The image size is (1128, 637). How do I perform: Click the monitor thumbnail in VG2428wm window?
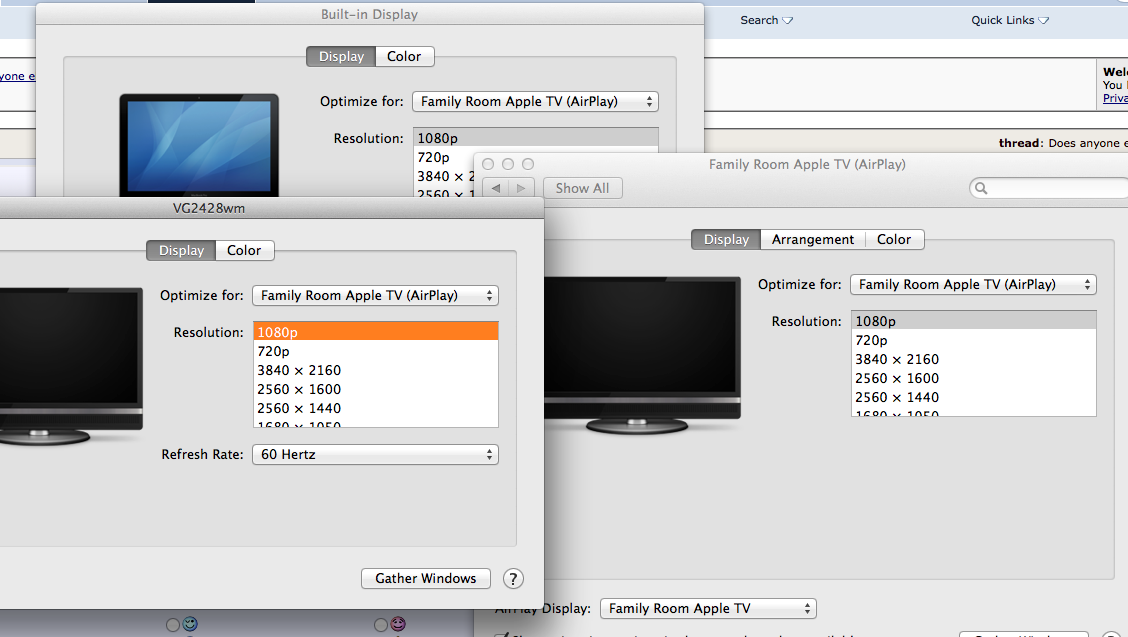pos(70,366)
